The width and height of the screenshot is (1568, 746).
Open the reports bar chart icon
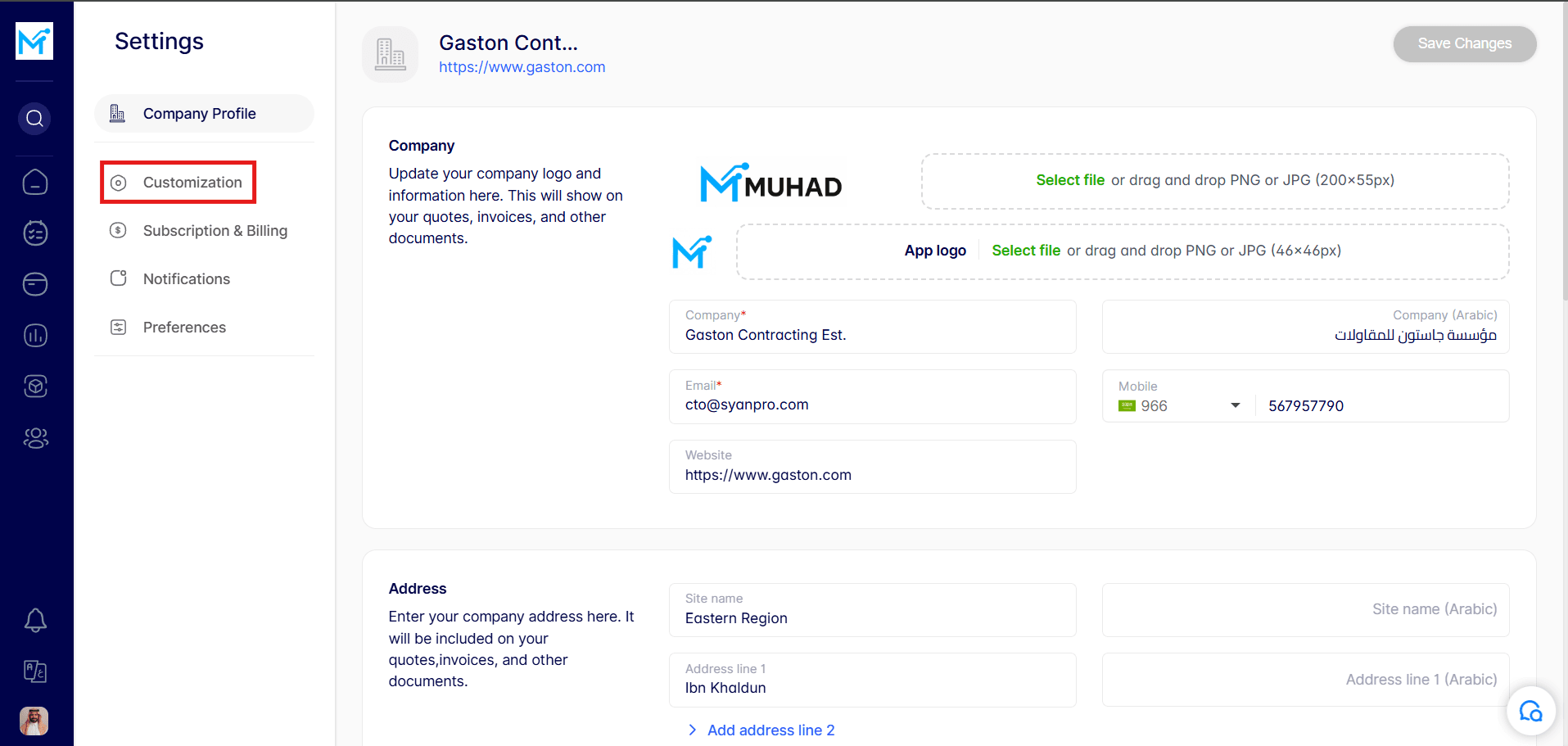click(x=35, y=335)
